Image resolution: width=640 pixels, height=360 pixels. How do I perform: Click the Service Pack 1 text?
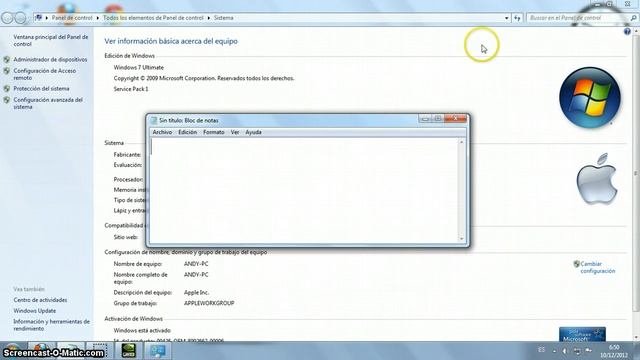131,89
